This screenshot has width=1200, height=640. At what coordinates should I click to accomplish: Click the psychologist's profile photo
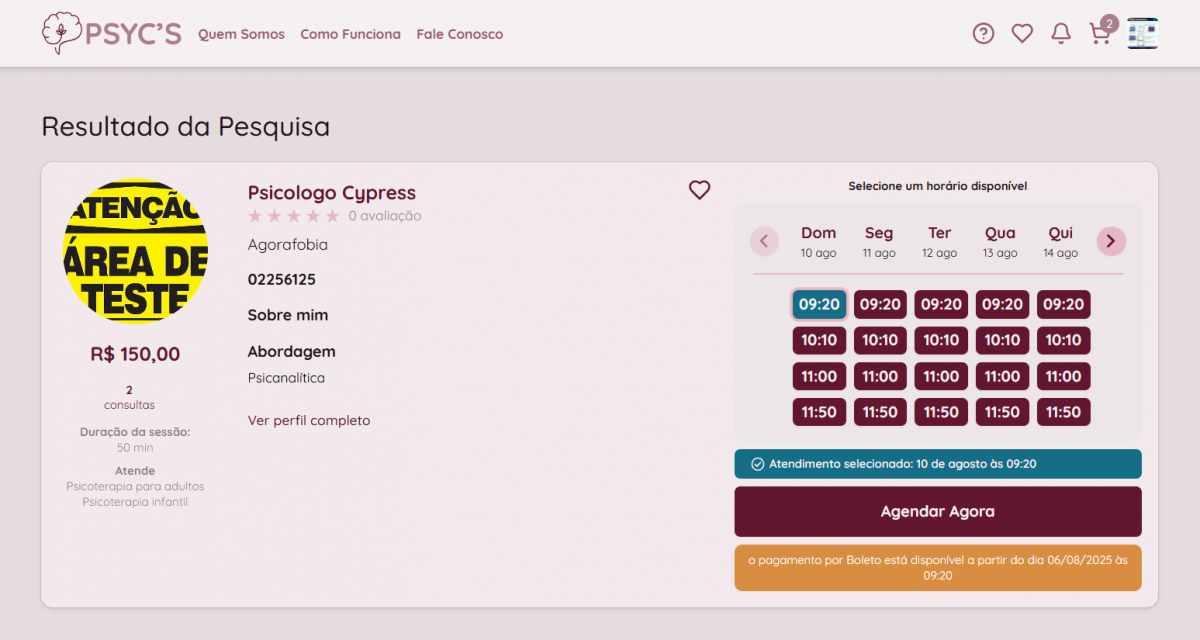135,251
